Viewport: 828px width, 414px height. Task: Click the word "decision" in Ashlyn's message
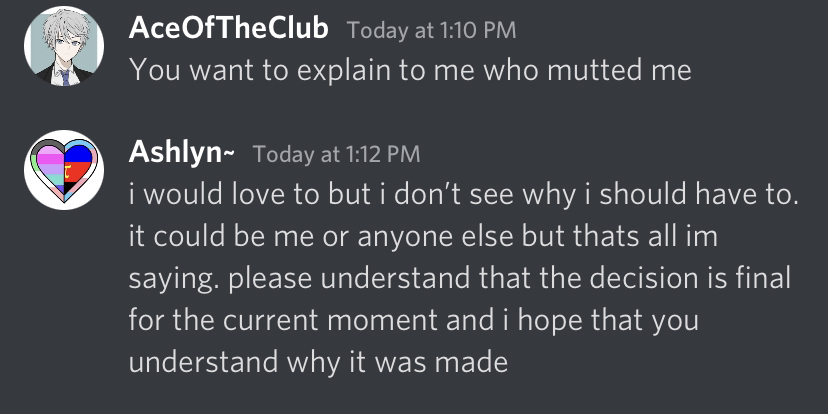pyautogui.click(x=636, y=278)
